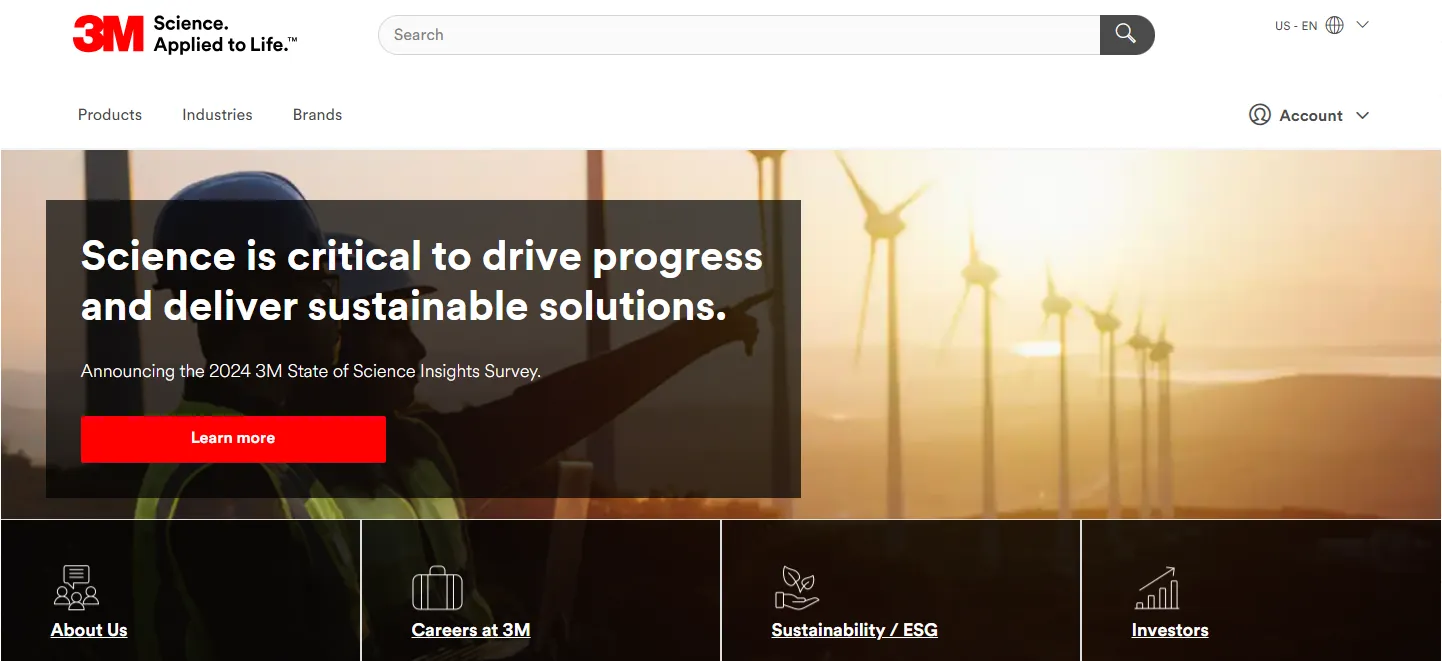This screenshot has height=661, width=1442.
Task: Click the Careers briefcase icon
Action: click(x=437, y=588)
